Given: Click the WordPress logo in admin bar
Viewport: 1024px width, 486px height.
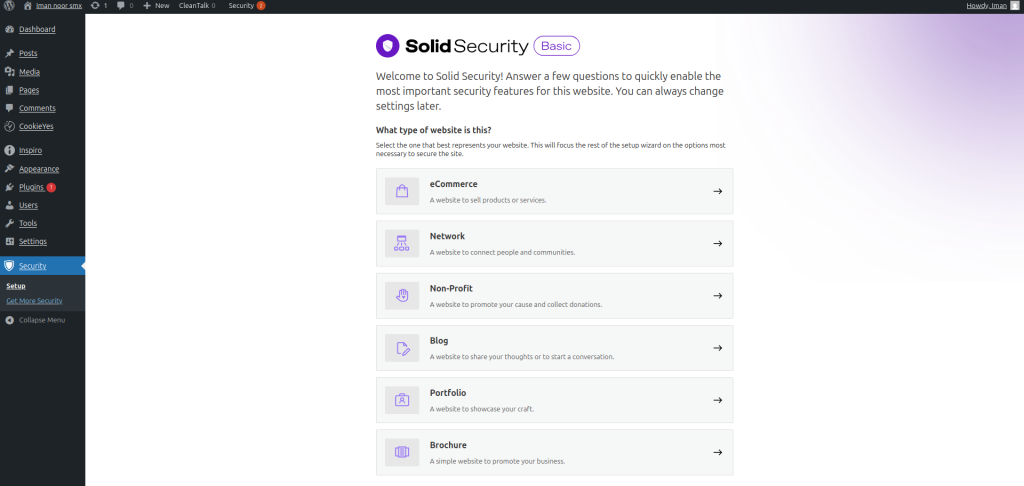Looking at the screenshot, I should pos(9,6).
